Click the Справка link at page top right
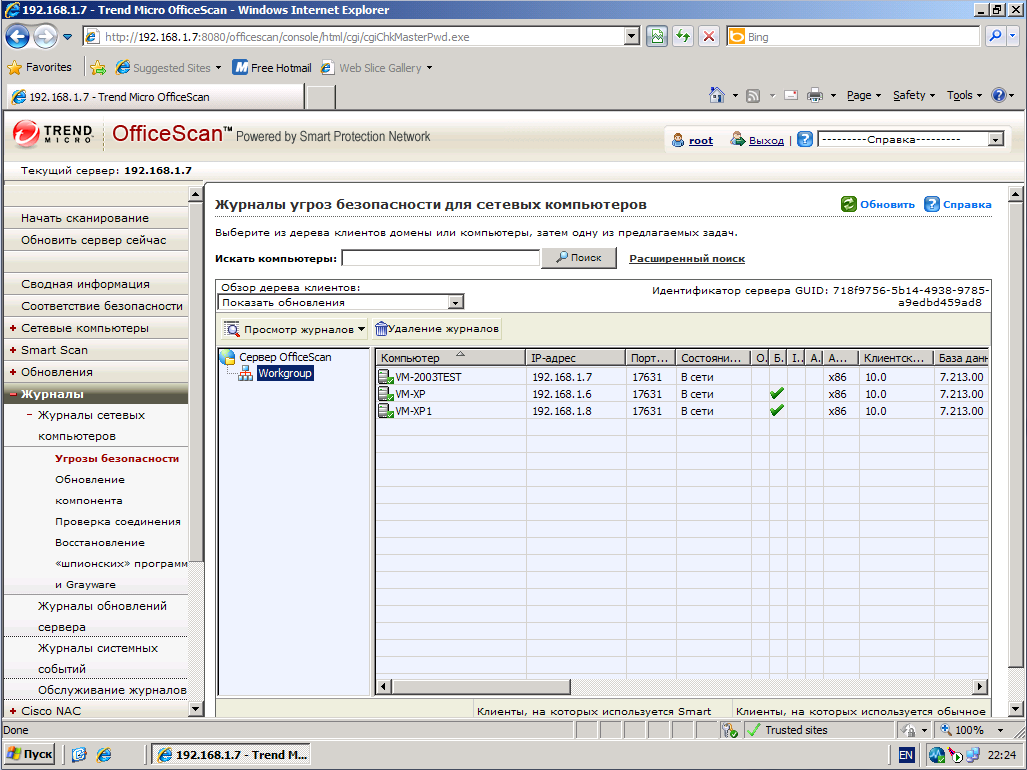 967,204
